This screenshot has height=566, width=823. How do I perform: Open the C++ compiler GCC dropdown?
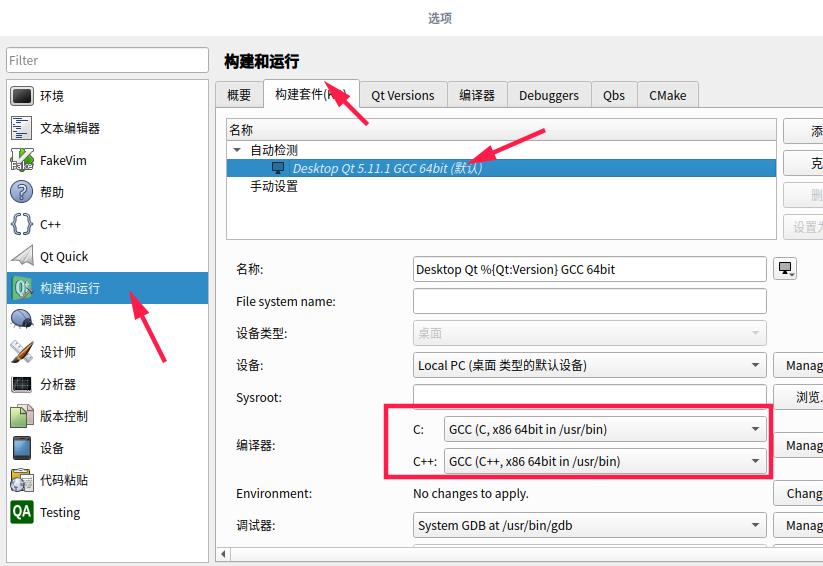tap(605, 461)
